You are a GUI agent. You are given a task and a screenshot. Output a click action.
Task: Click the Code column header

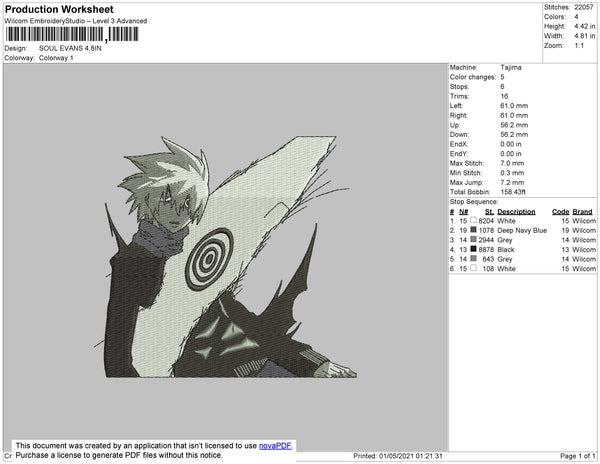(561, 212)
